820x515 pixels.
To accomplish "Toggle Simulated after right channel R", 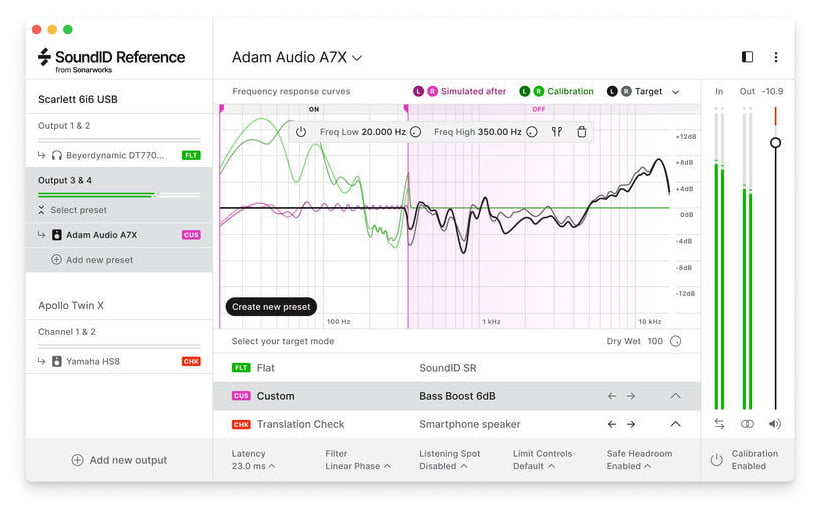I will [432, 91].
